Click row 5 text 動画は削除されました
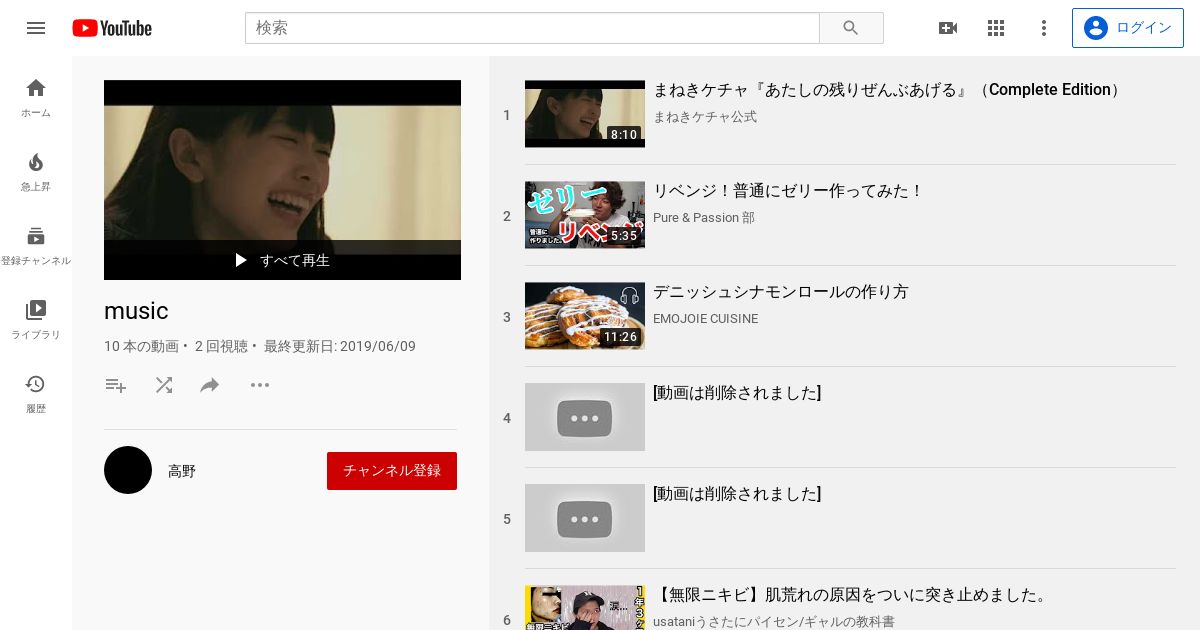 (x=737, y=494)
